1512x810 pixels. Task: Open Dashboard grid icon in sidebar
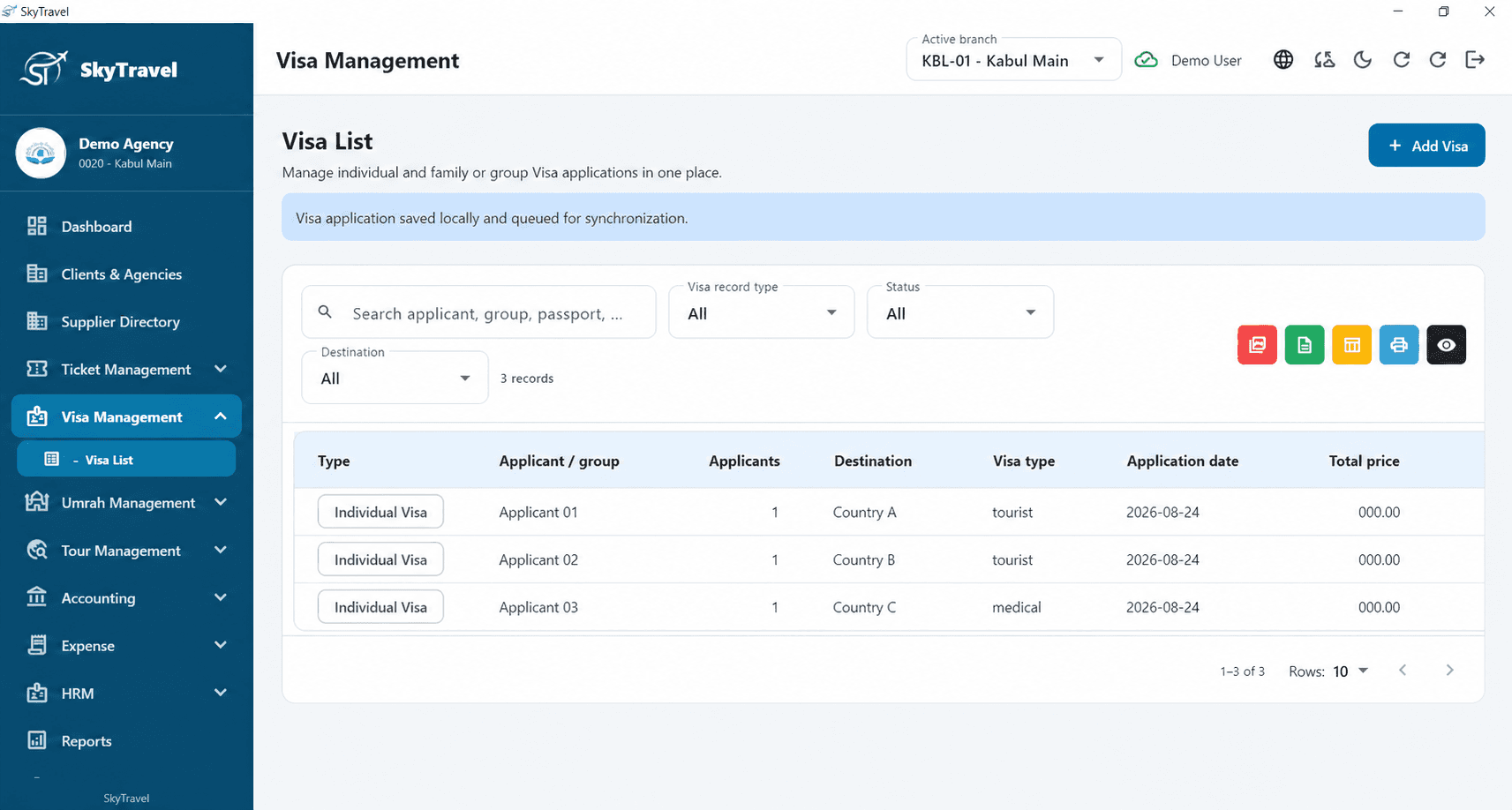[37, 226]
